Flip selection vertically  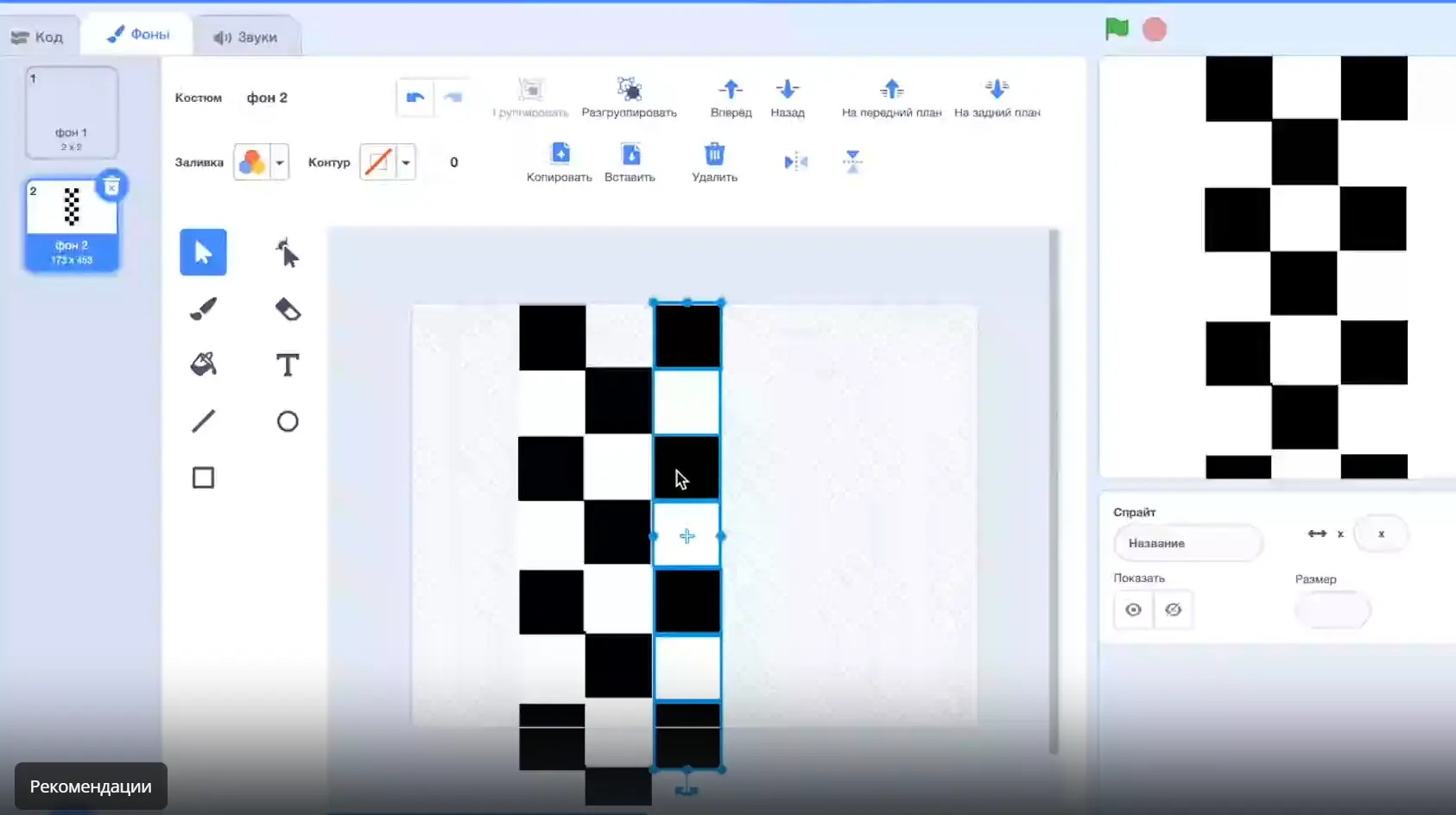coord(852,161)
